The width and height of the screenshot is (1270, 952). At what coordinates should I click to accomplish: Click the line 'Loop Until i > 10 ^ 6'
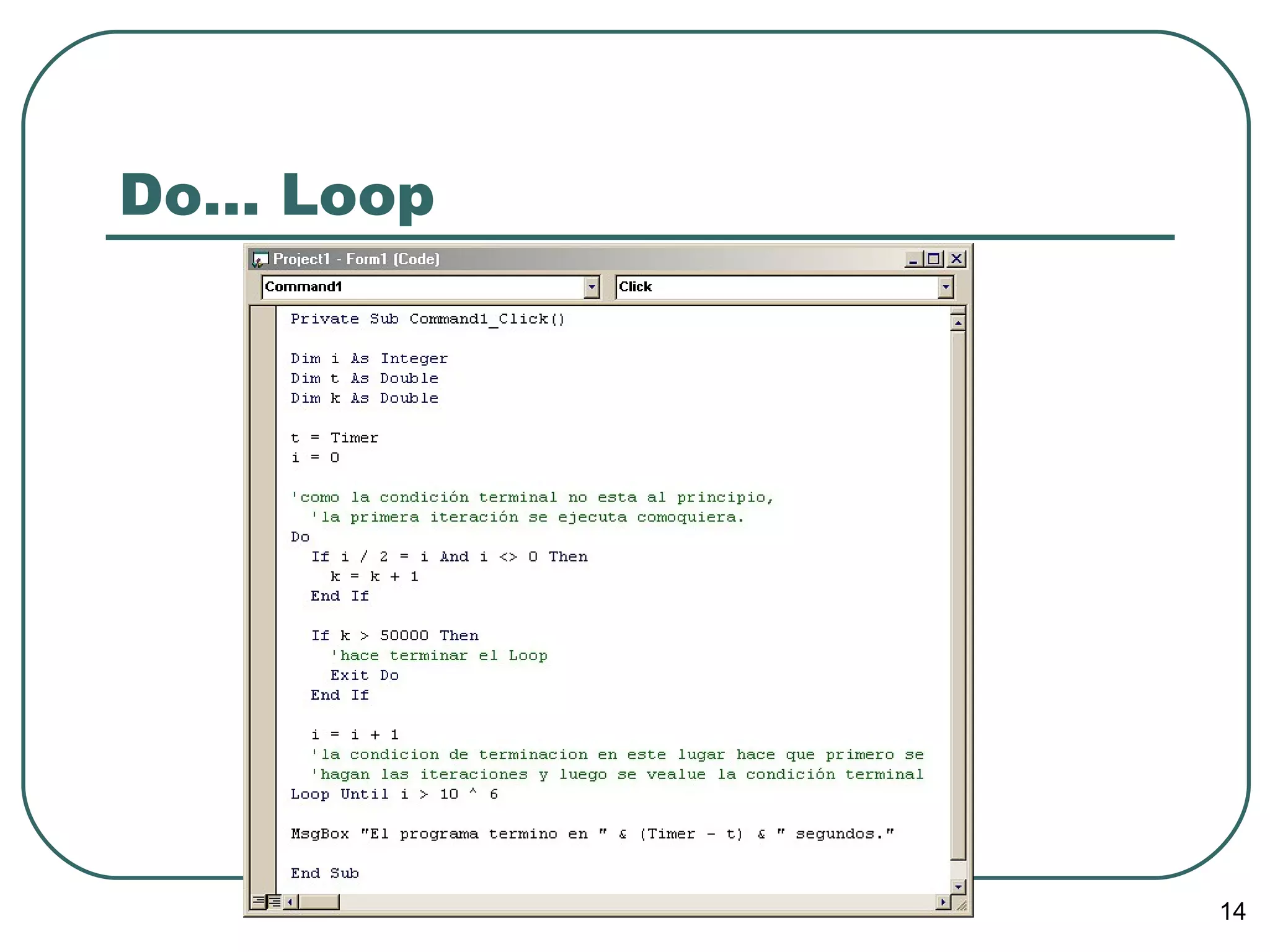click(394, 795)
